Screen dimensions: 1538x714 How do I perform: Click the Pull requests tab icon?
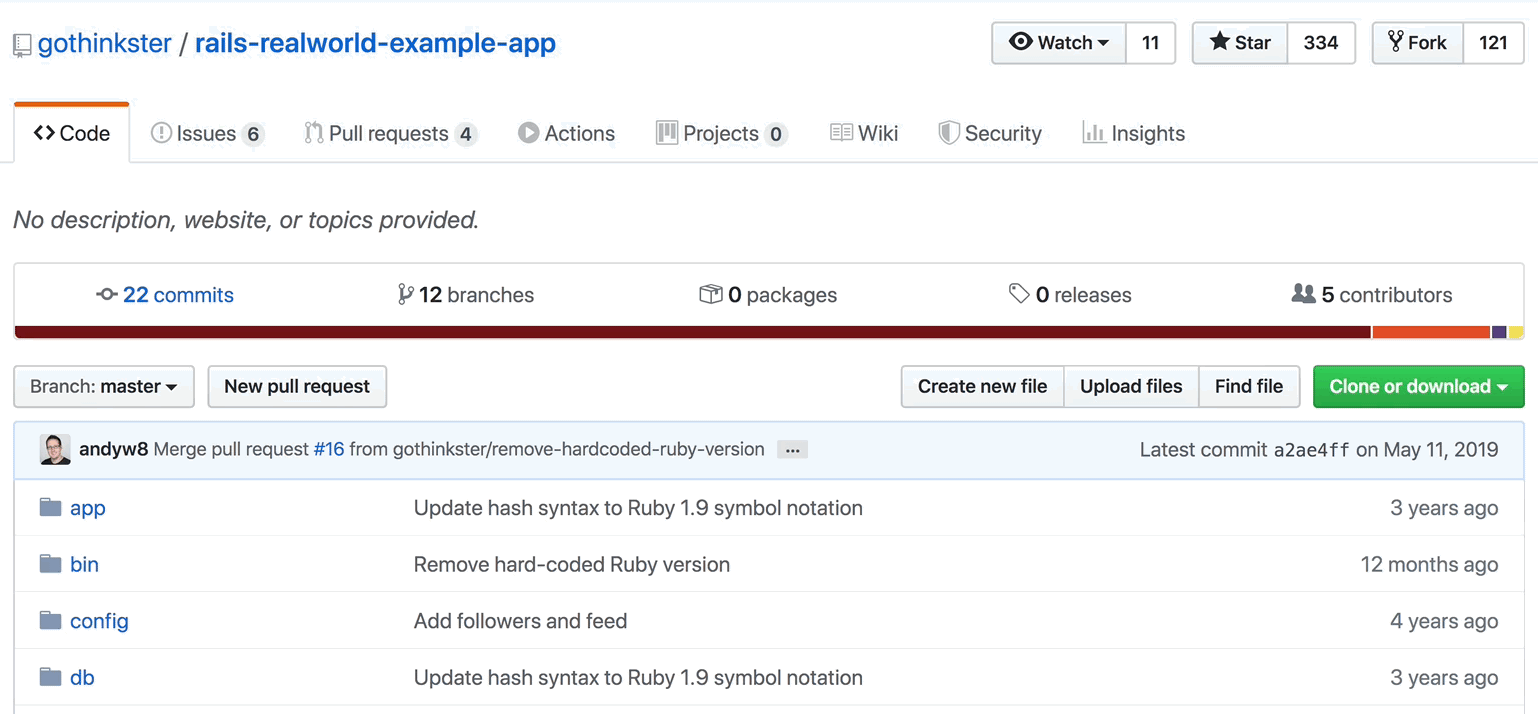click(314, 133)
